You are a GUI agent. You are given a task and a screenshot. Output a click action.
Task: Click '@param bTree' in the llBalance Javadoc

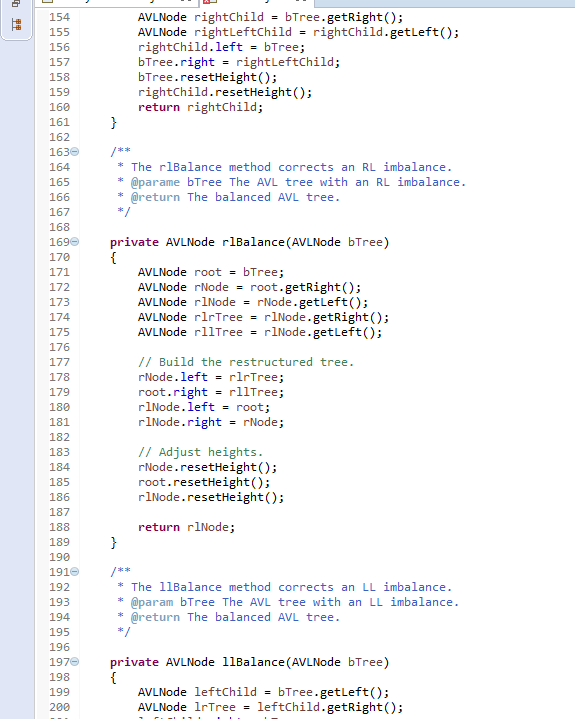pos(172,602)
